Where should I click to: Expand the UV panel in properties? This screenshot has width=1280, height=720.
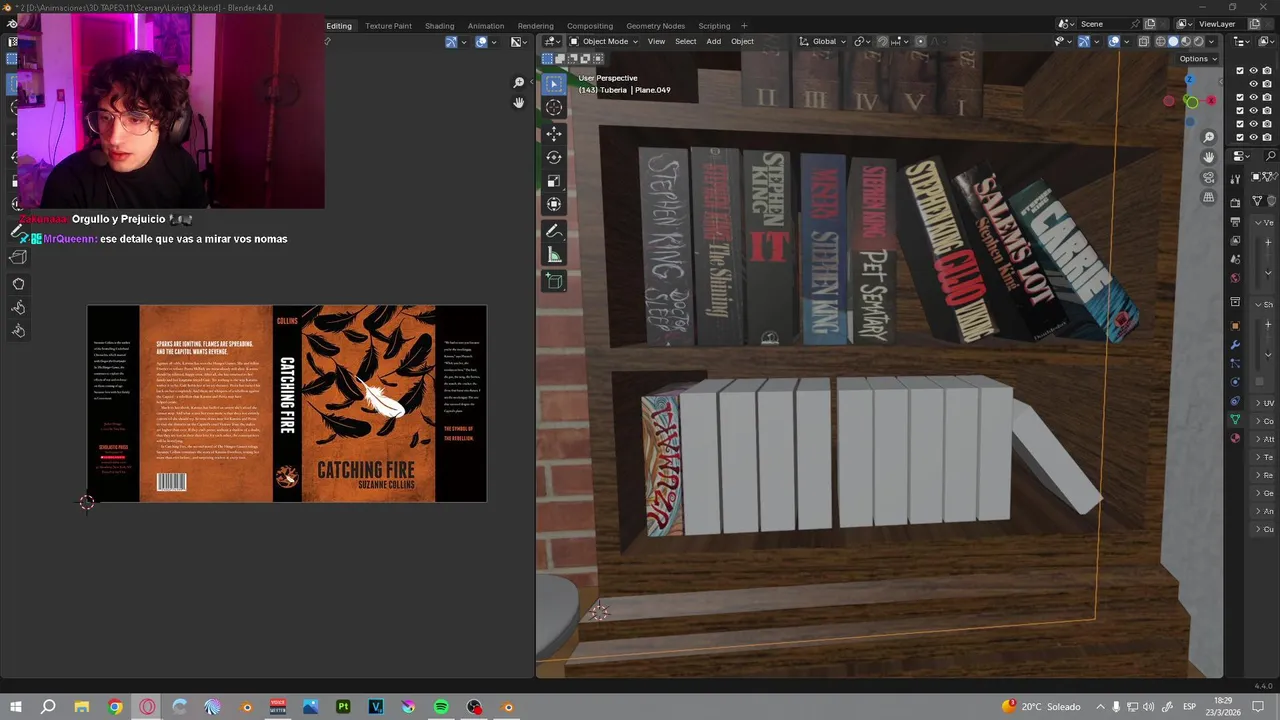click(1264, 403)
